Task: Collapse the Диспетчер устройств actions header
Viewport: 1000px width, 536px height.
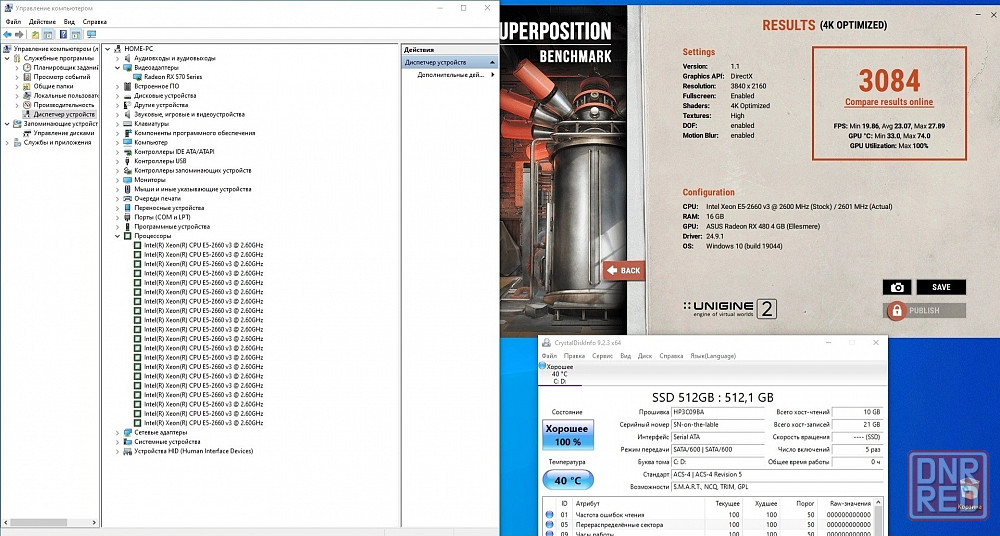Action: 492,63
